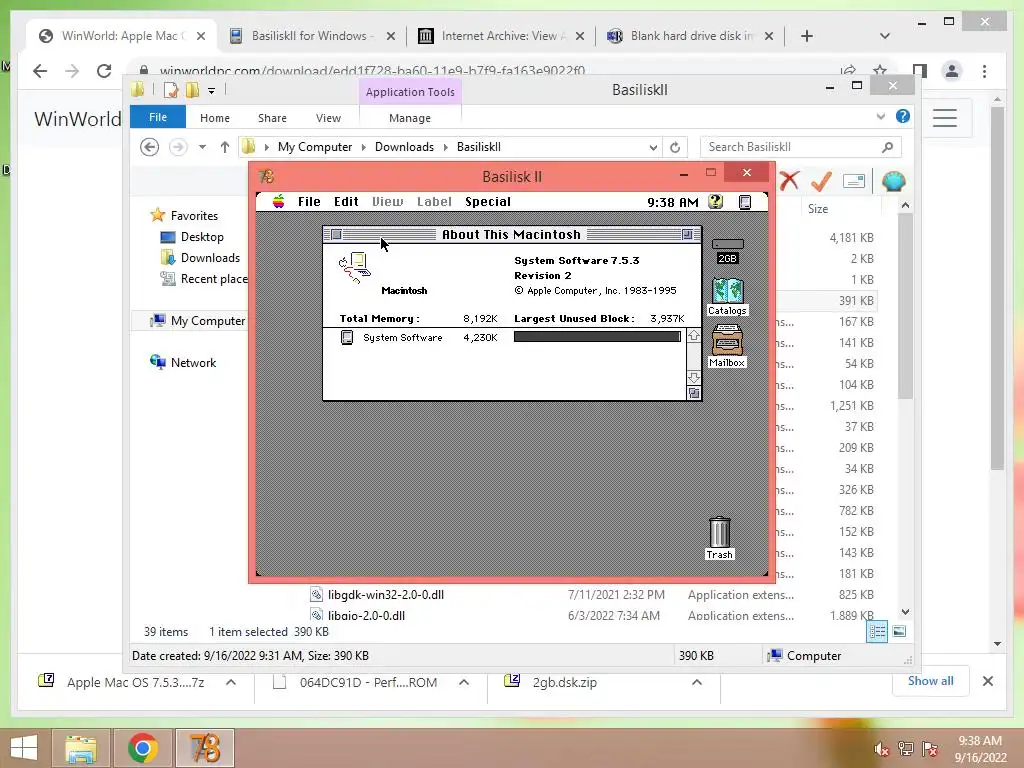Go back in Explorer navigation
Screen dimensions: 1024x768
(150, 147)
